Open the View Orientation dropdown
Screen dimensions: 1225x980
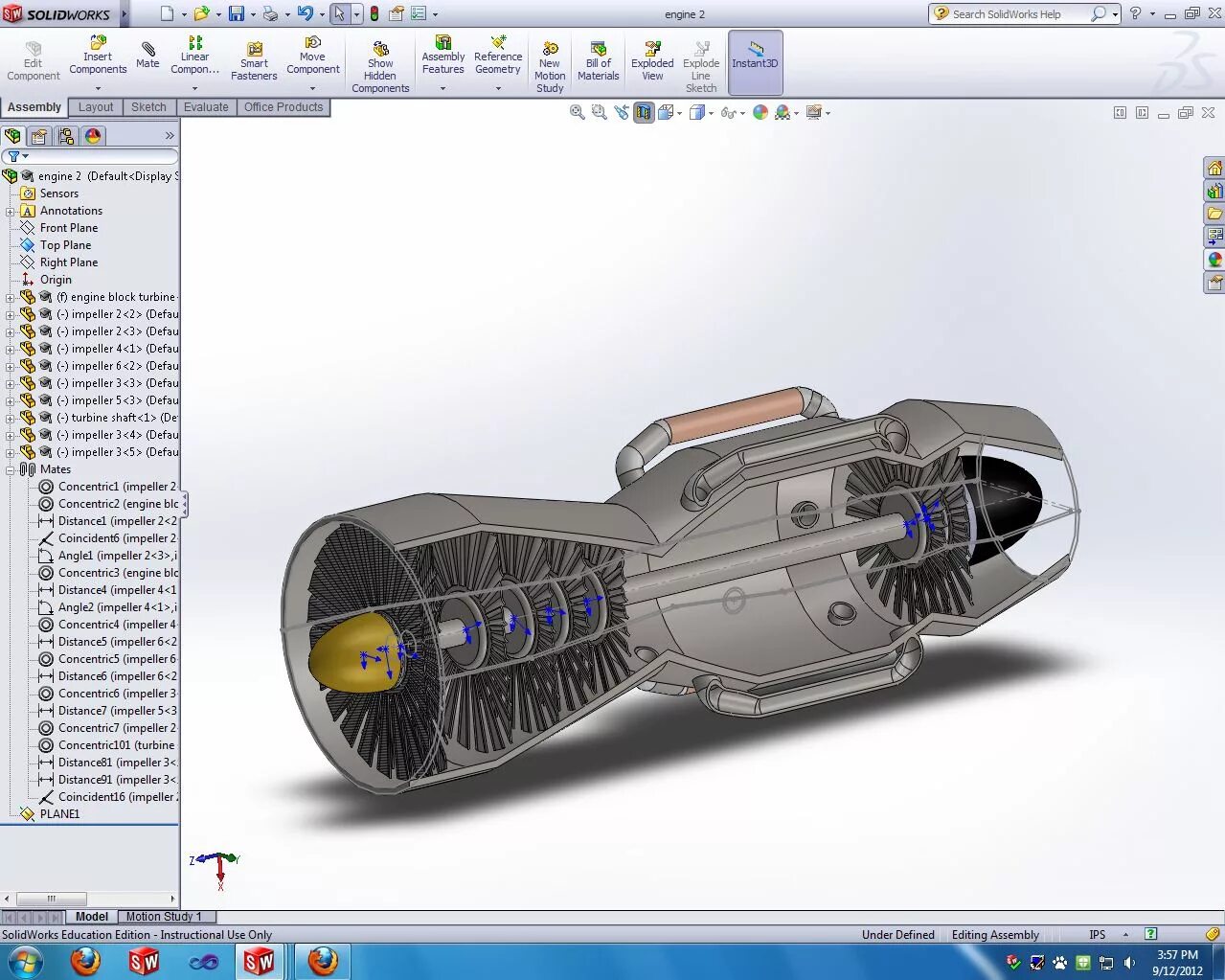[680, 112]
